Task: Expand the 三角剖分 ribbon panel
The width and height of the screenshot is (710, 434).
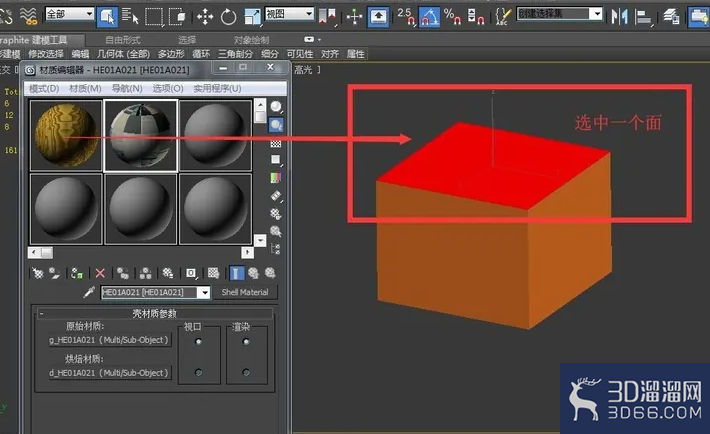Action: pyautogui.click(x=235, y=54)
